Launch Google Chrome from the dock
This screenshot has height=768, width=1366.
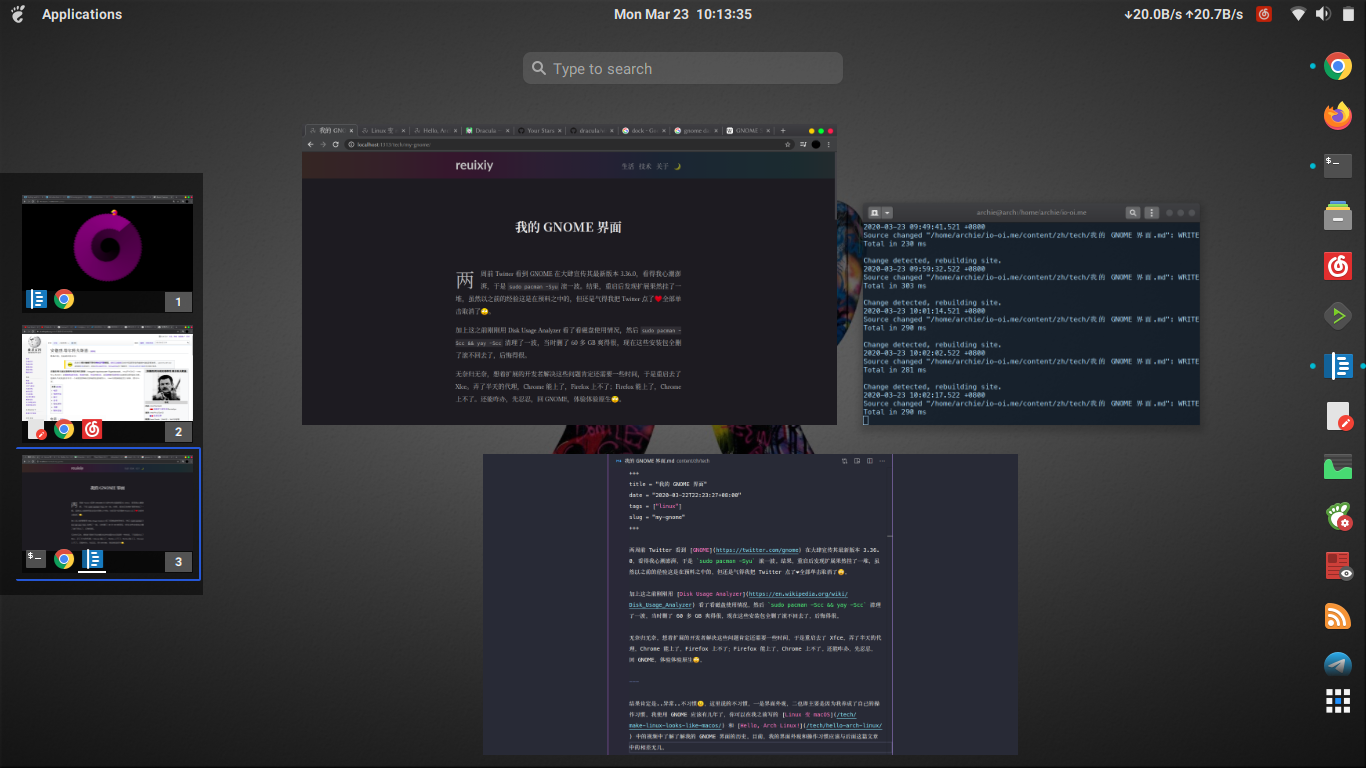click(1338, 66)
